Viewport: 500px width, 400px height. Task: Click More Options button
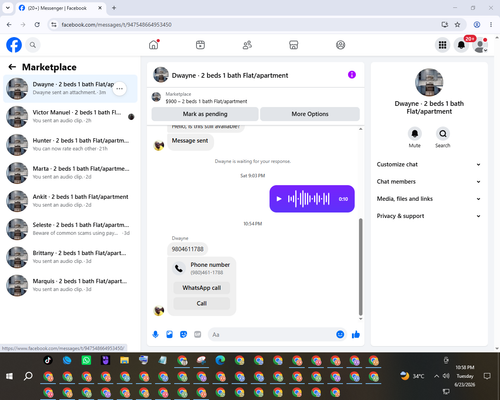click(310, 114)
